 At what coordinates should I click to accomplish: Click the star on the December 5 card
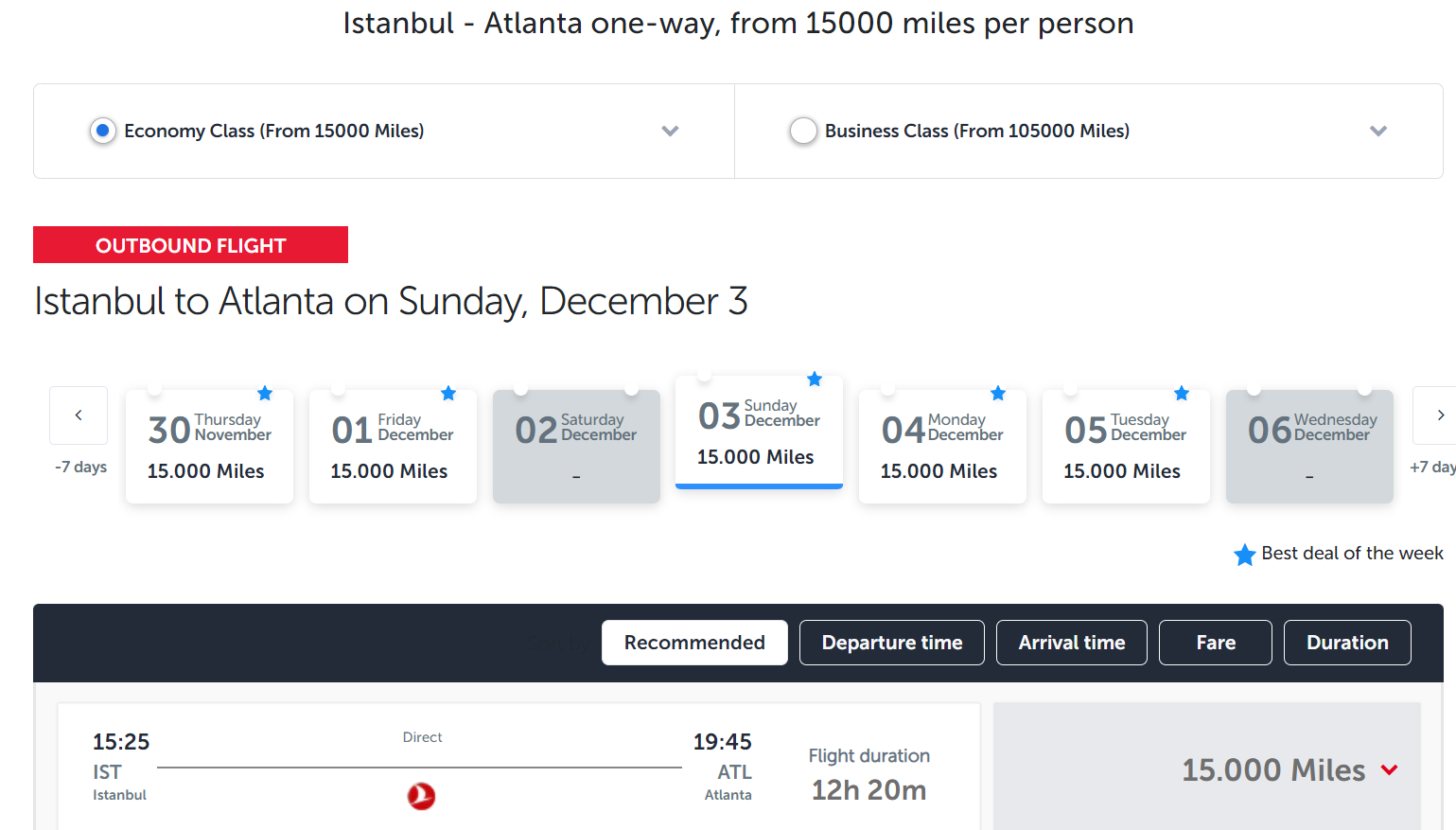[x=1182, y=394]
